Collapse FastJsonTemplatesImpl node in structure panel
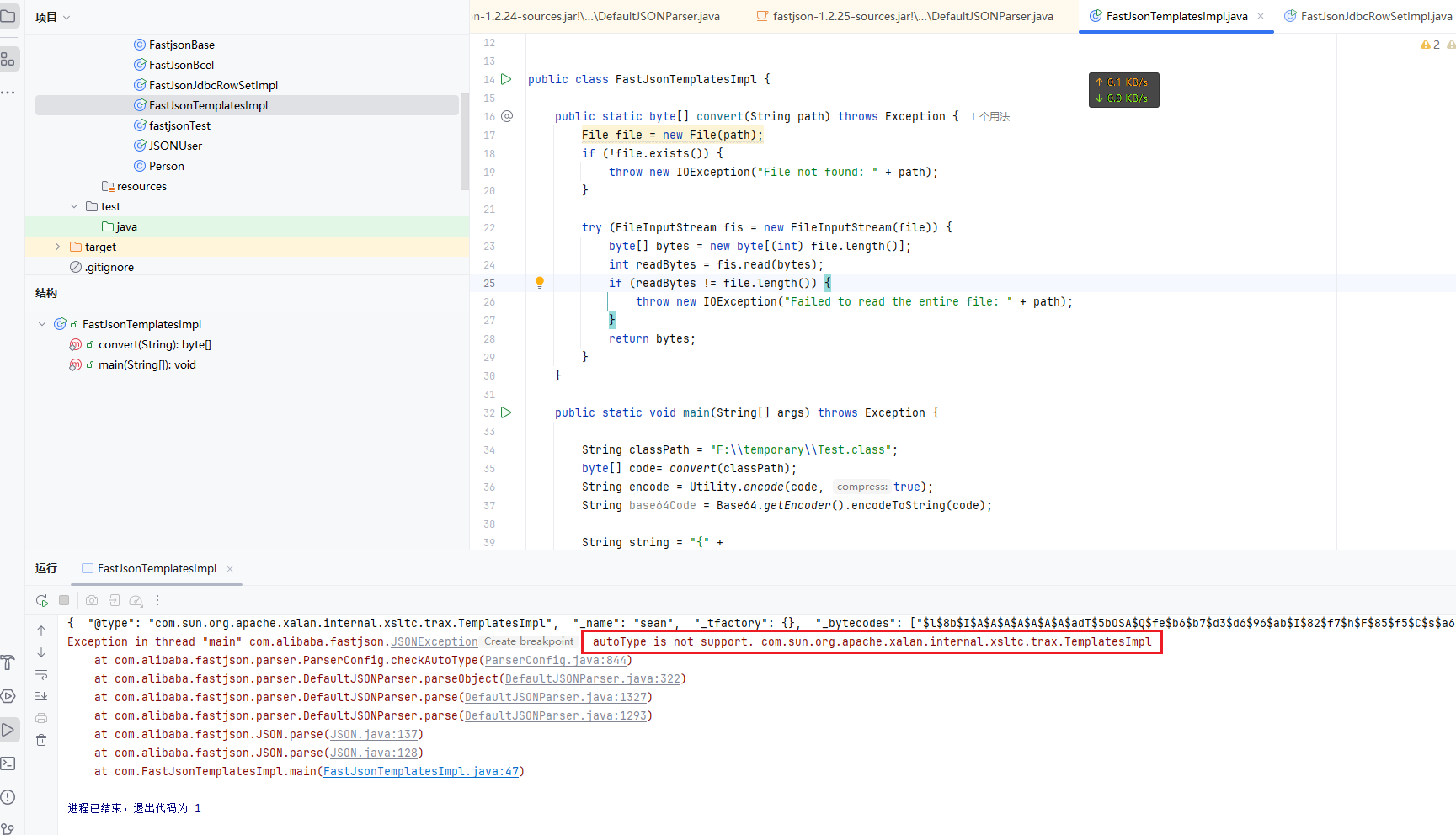Viewport: 1456px width, 835px height. click(x=42, y=324)
